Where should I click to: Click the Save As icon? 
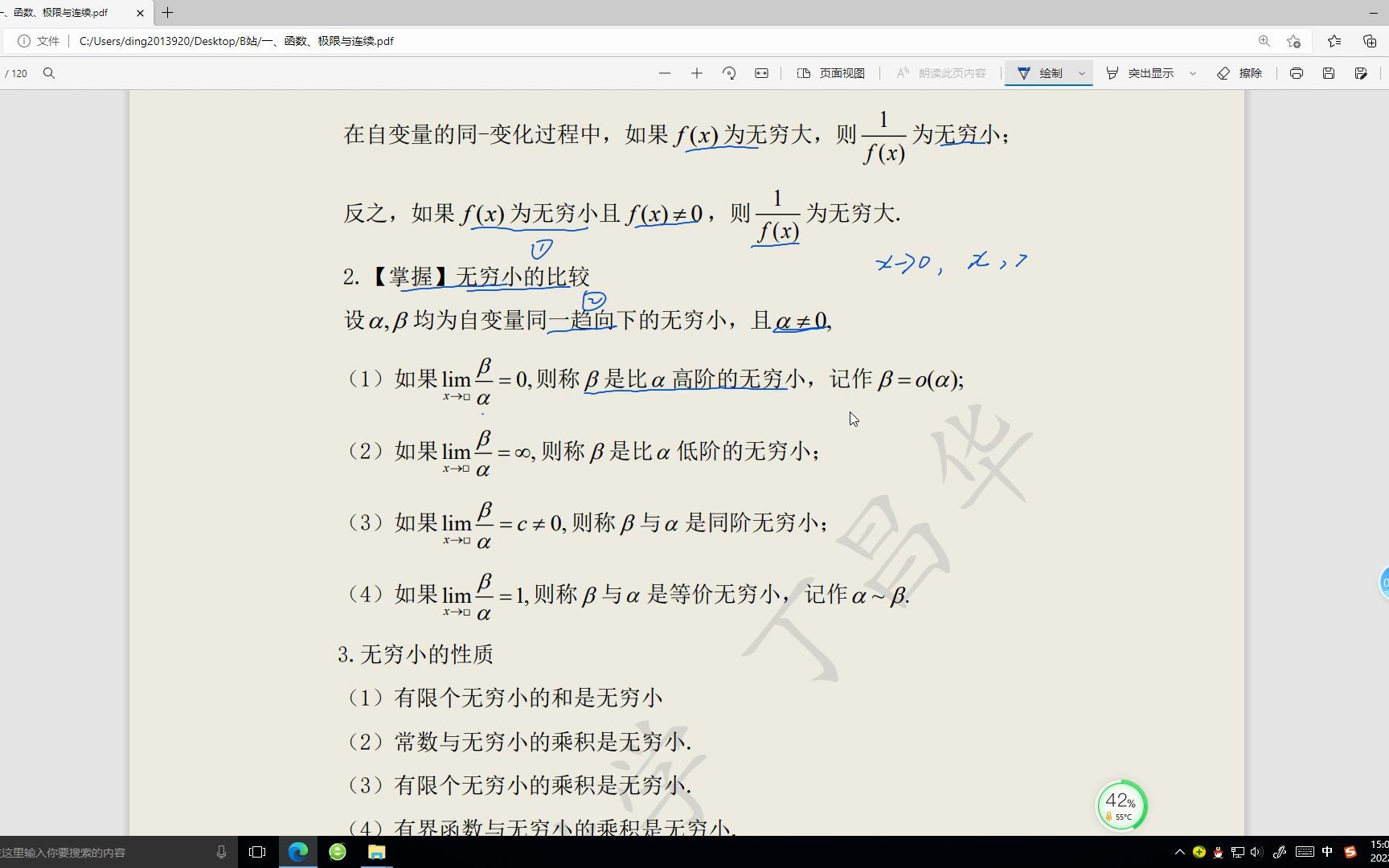(1362, 73)
